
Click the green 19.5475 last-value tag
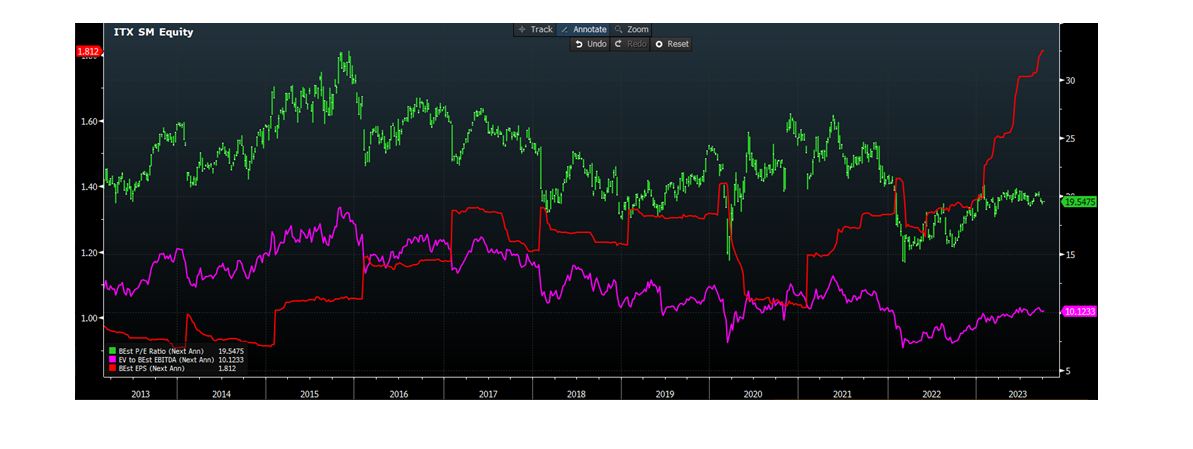tap(1076, 202)
